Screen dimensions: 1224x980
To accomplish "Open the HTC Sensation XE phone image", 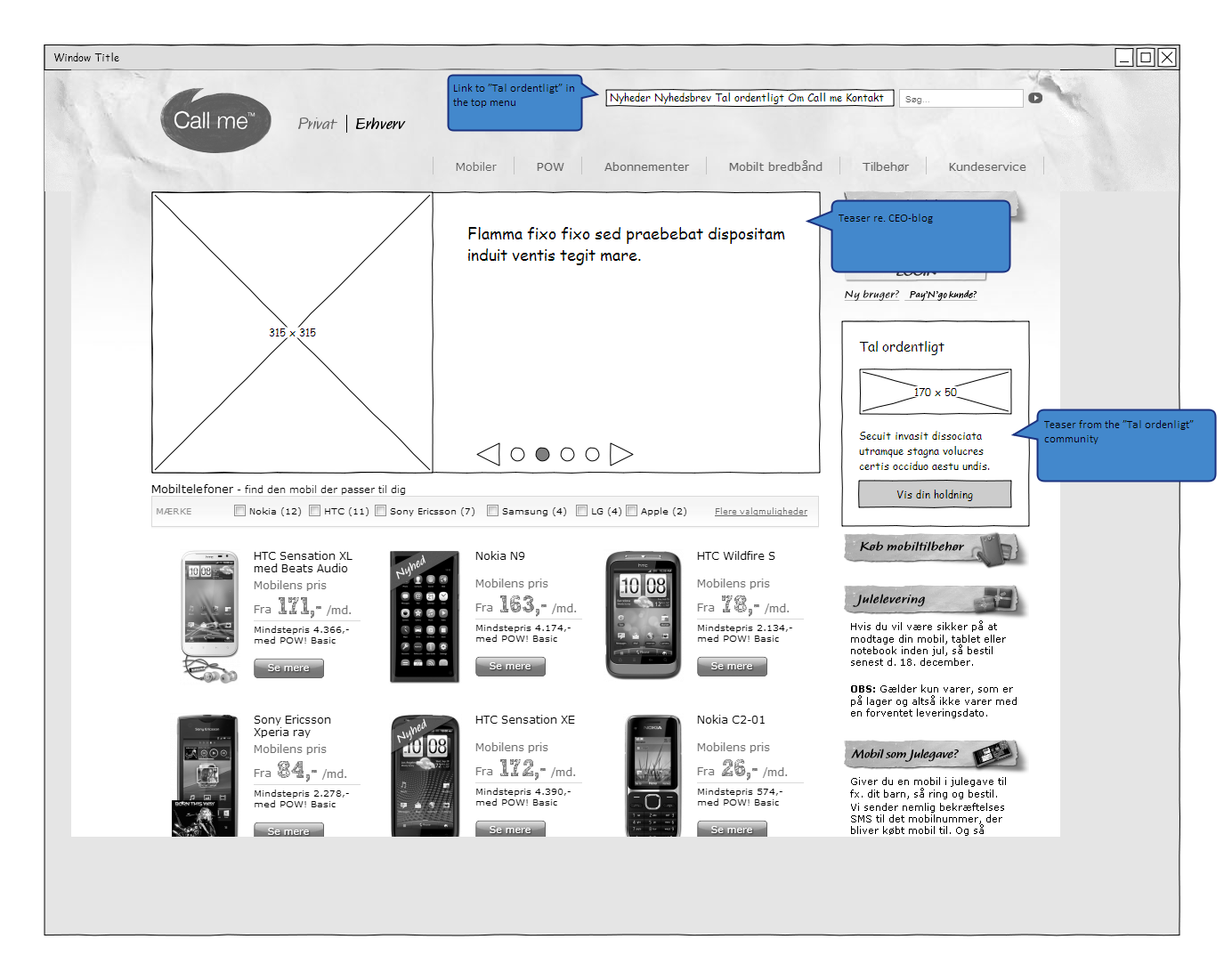I will 426,774.
